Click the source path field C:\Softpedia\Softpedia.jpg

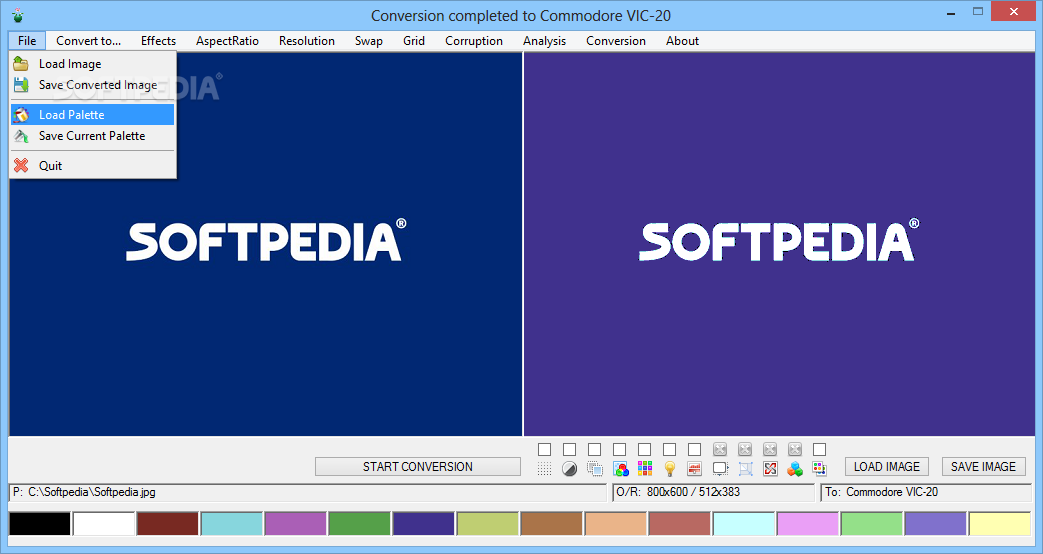pos(307,493)
